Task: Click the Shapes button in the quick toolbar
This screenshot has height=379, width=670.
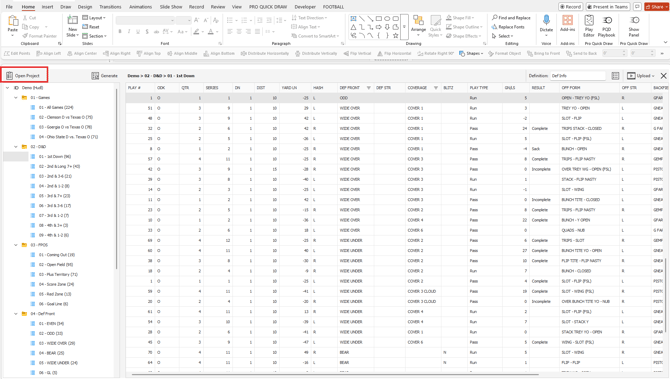Action: (471, 53)
